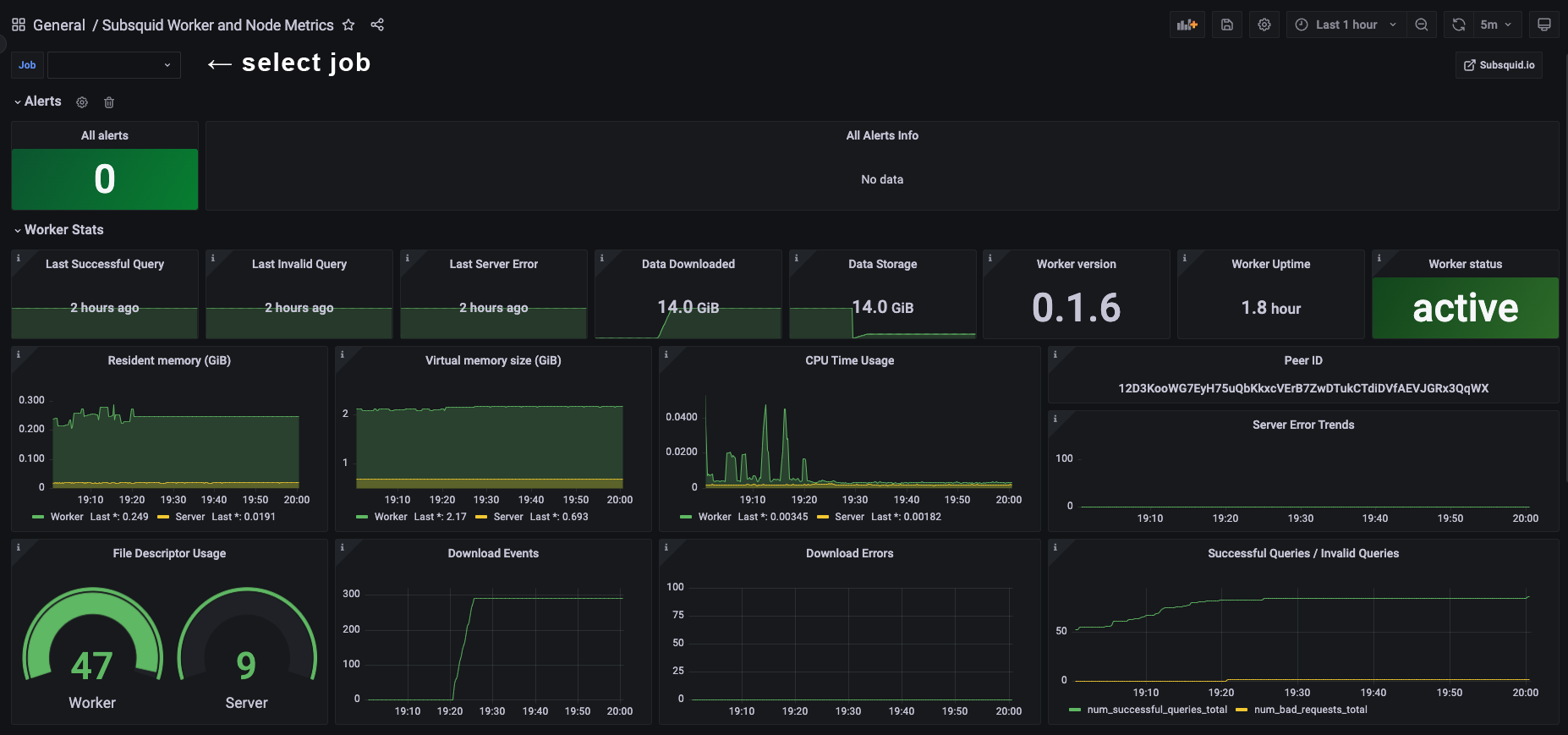Collapse the Worker Stats row
Image resolution: width=1568 pixels, height=735 pixels.
[58, 230]
